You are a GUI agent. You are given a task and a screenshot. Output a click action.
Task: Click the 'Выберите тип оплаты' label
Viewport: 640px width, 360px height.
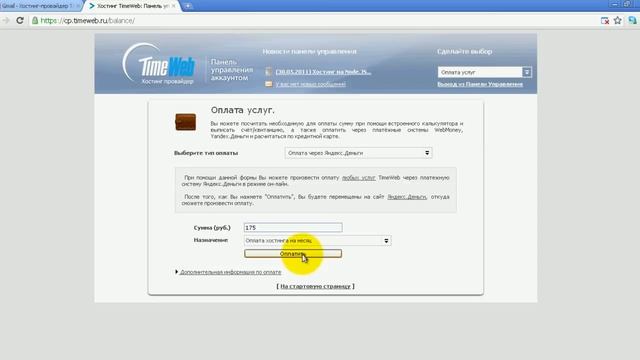pos(206,153)
